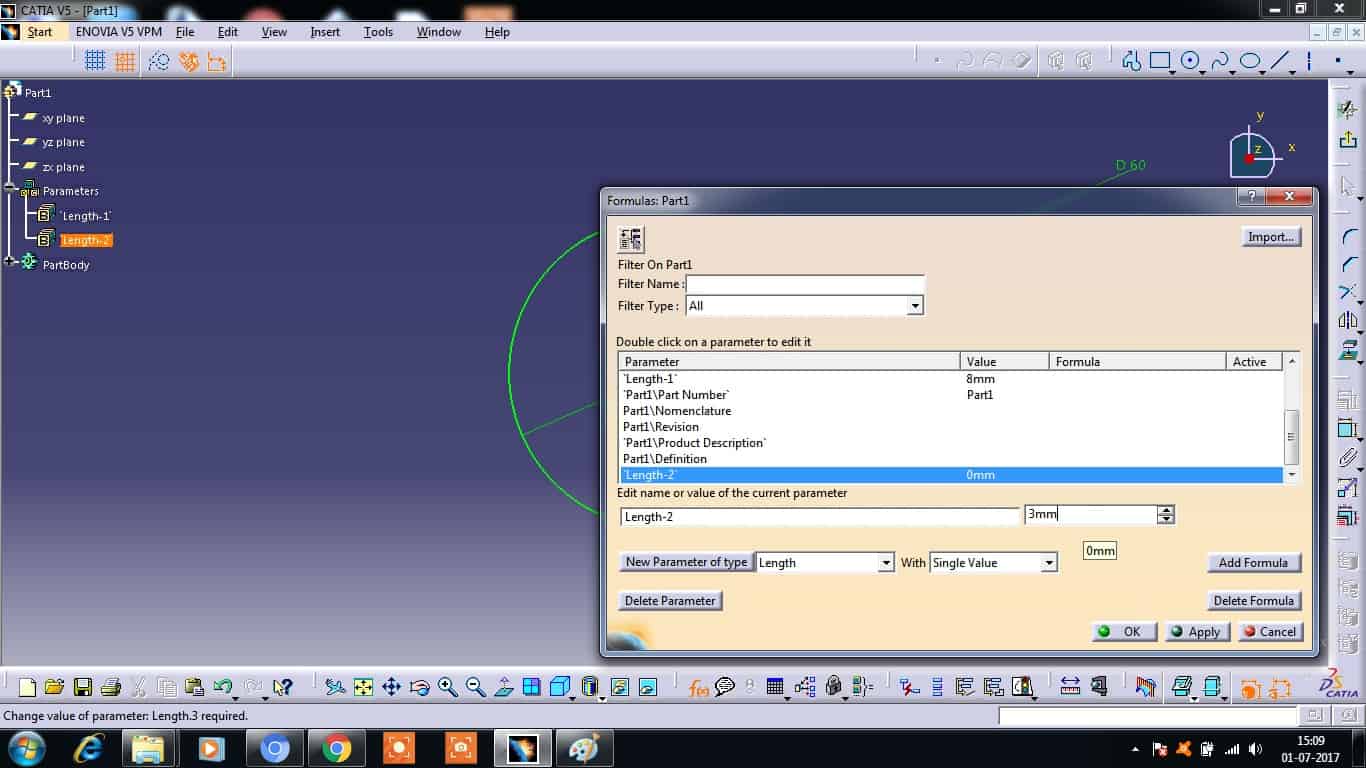Open the Insert menu
This screenshot has width=1366, height=768.
tap(325, 32)
